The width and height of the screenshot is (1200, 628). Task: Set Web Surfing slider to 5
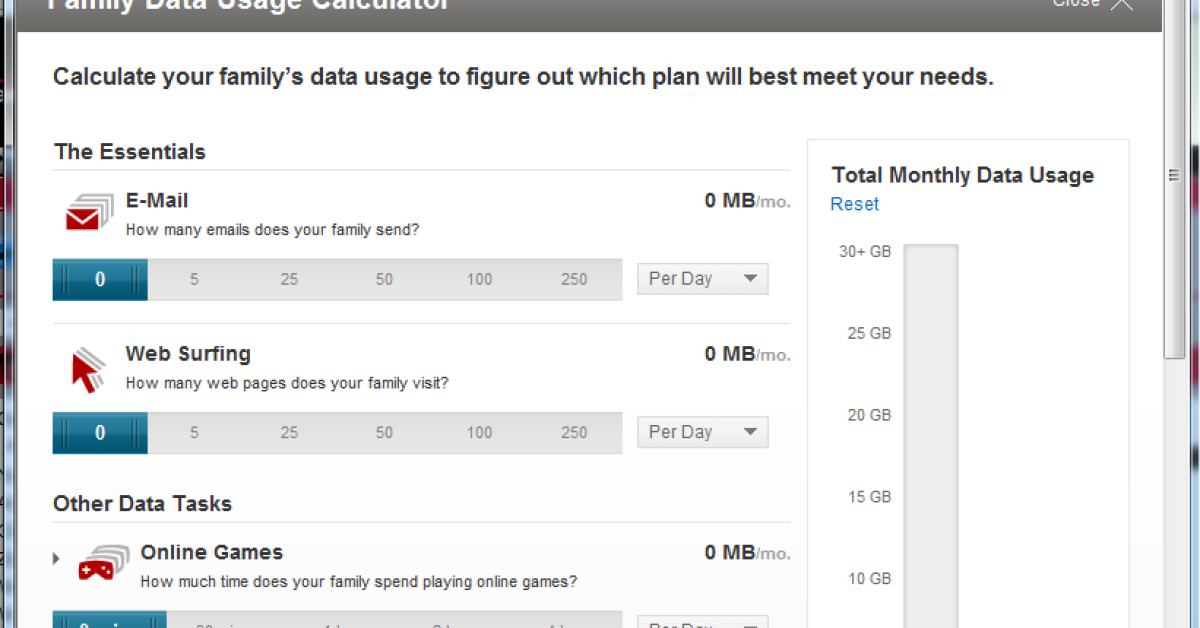click(x=194, y=433)
